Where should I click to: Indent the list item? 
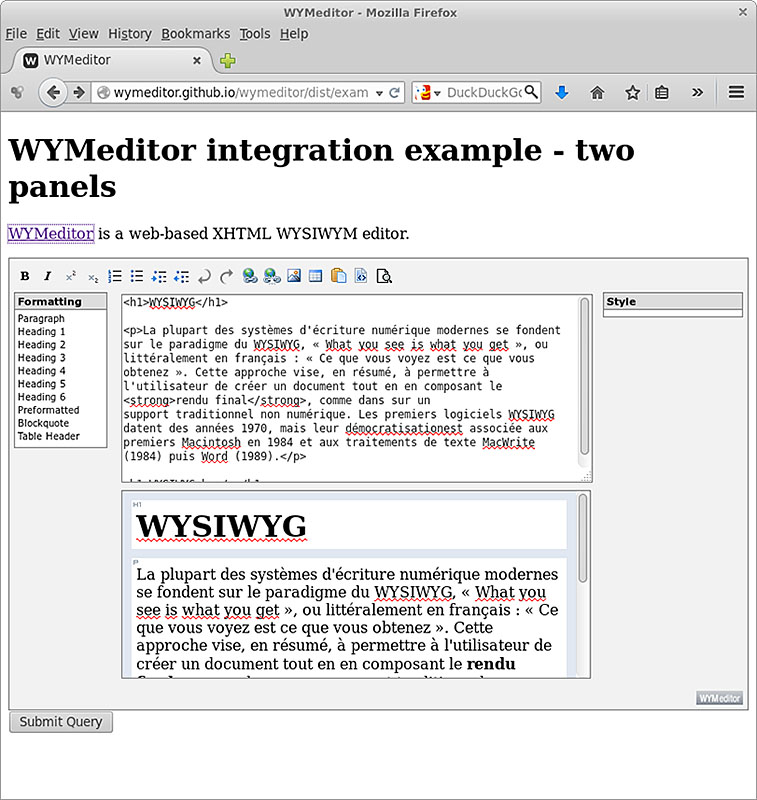(x=159, y=277)
